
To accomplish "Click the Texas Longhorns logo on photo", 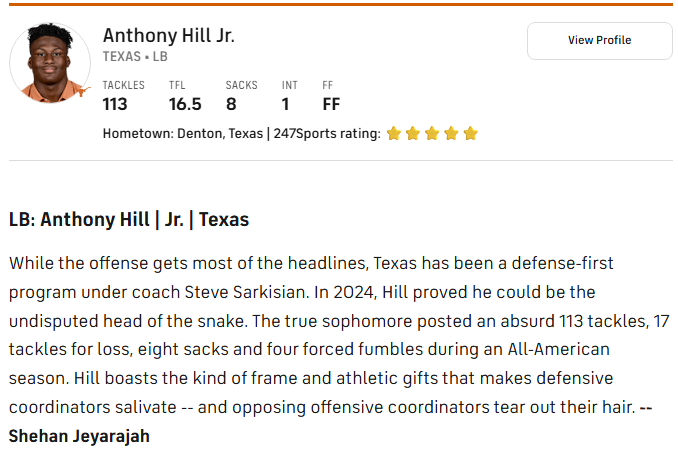I will coord(82,91).
